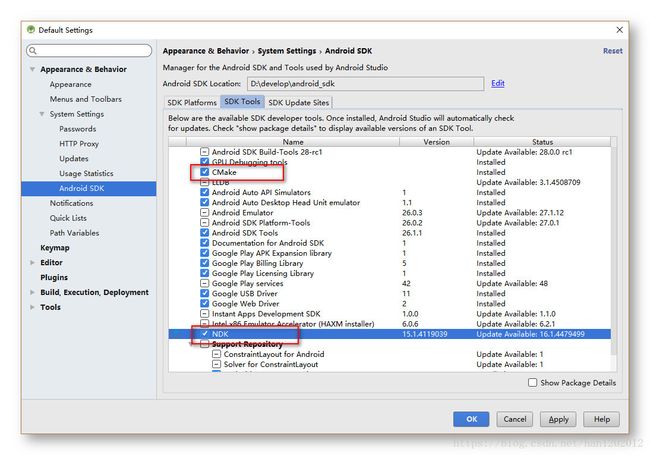Click the OK button
The image size is (650, 455).
pyautogui.click(x=471, y=419)
